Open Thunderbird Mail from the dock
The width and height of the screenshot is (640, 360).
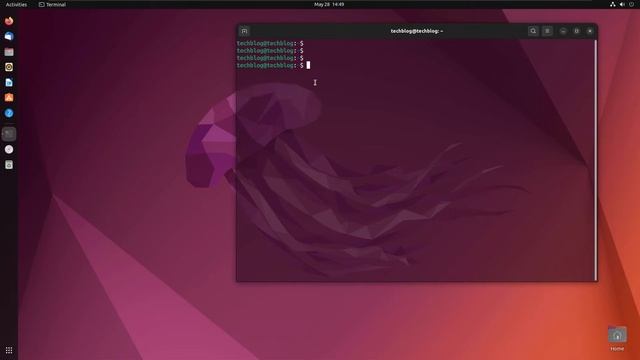pos(9,36)
